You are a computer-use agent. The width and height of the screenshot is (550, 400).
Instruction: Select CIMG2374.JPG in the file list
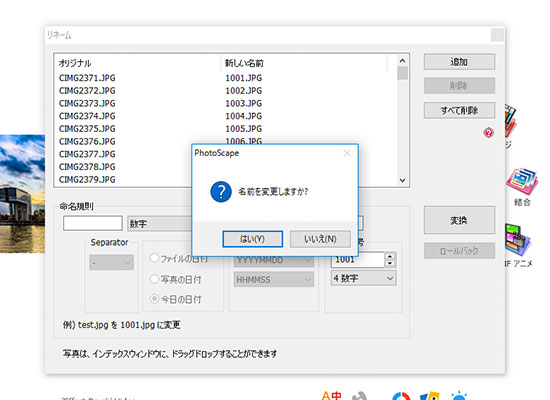(x=87, y=116)
